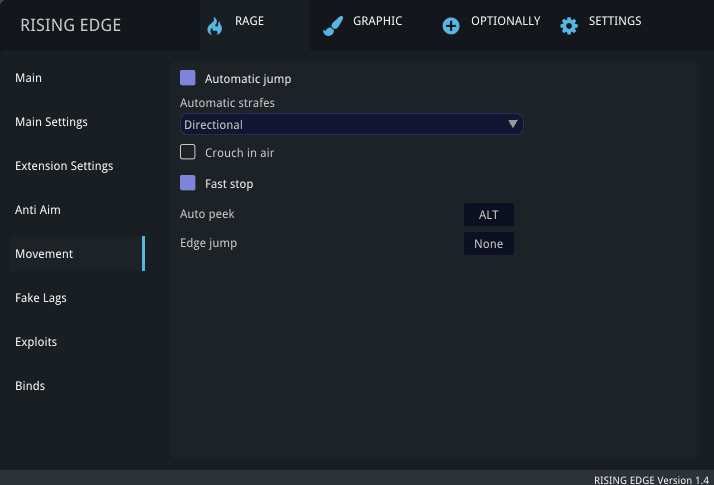Open the OPTIONALLY tab
Screen dimensions: 714x485
point(491,25)
